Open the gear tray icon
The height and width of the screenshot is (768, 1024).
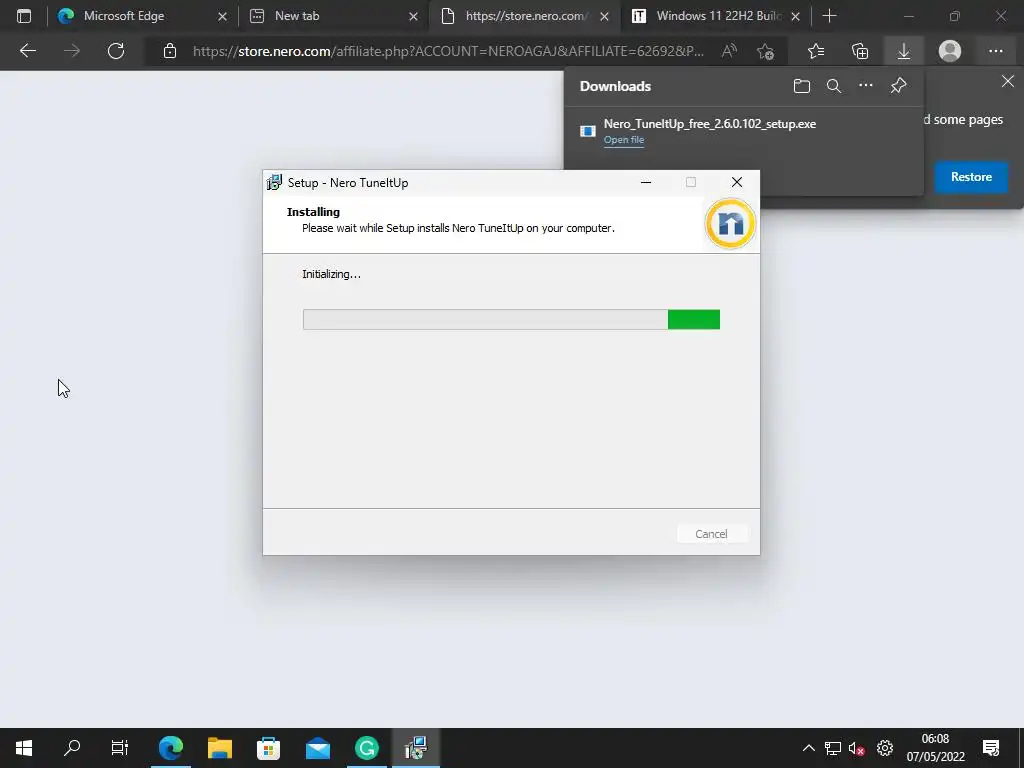coord(885,748)
